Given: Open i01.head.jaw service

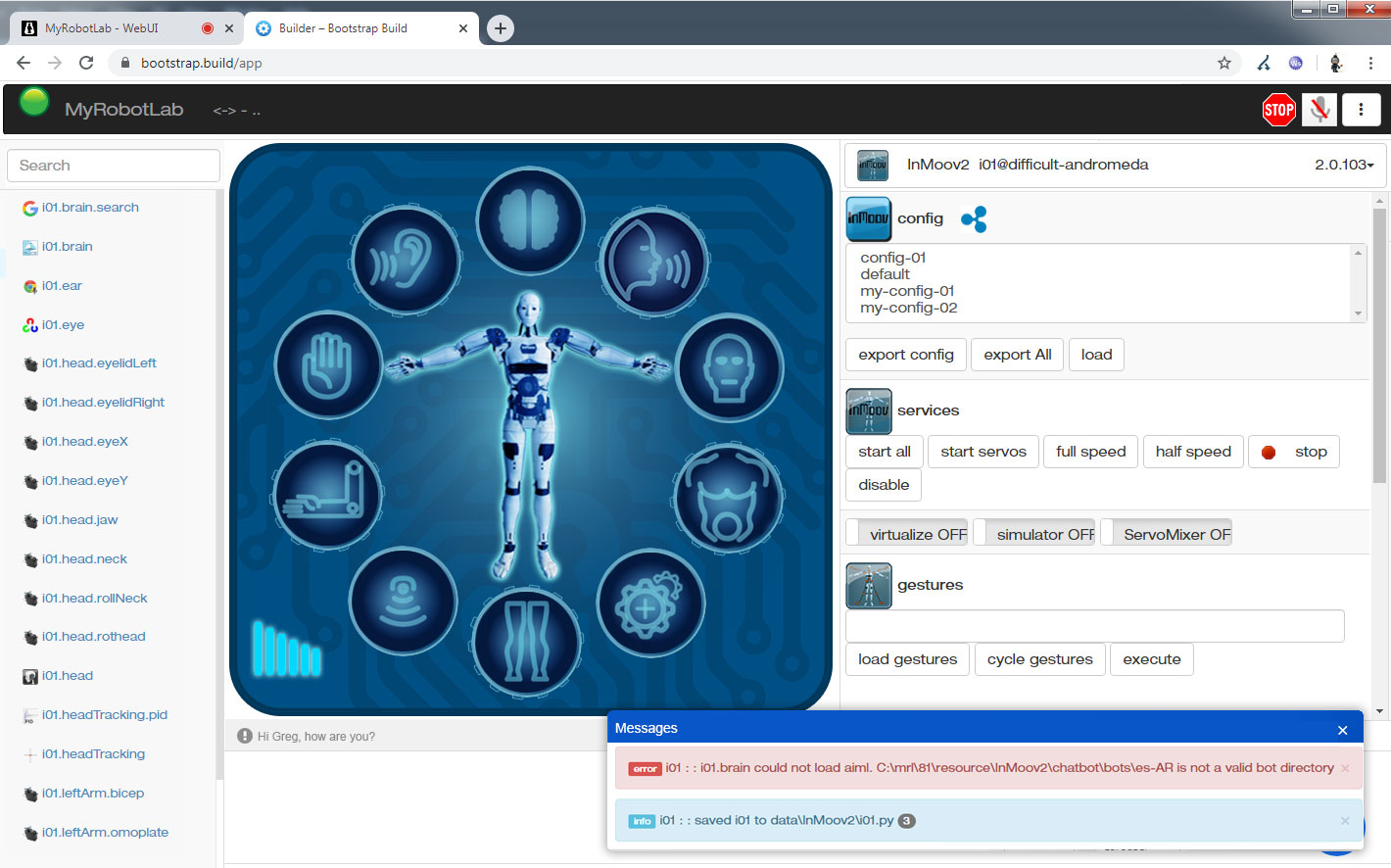Looking at the screenshot, I should (x=79, y=520).
